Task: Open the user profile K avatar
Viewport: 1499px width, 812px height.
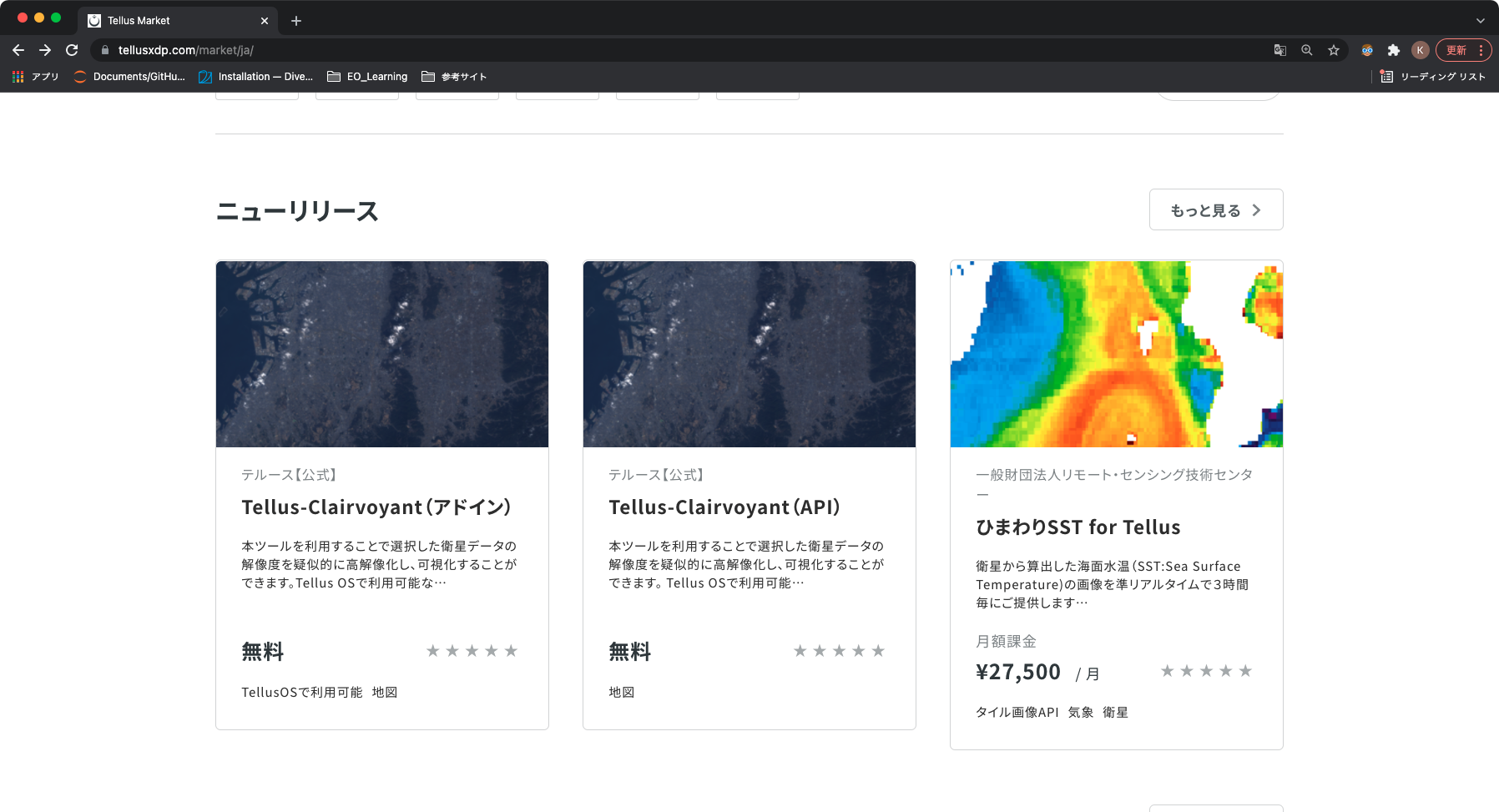Action: pos(1420,50)
